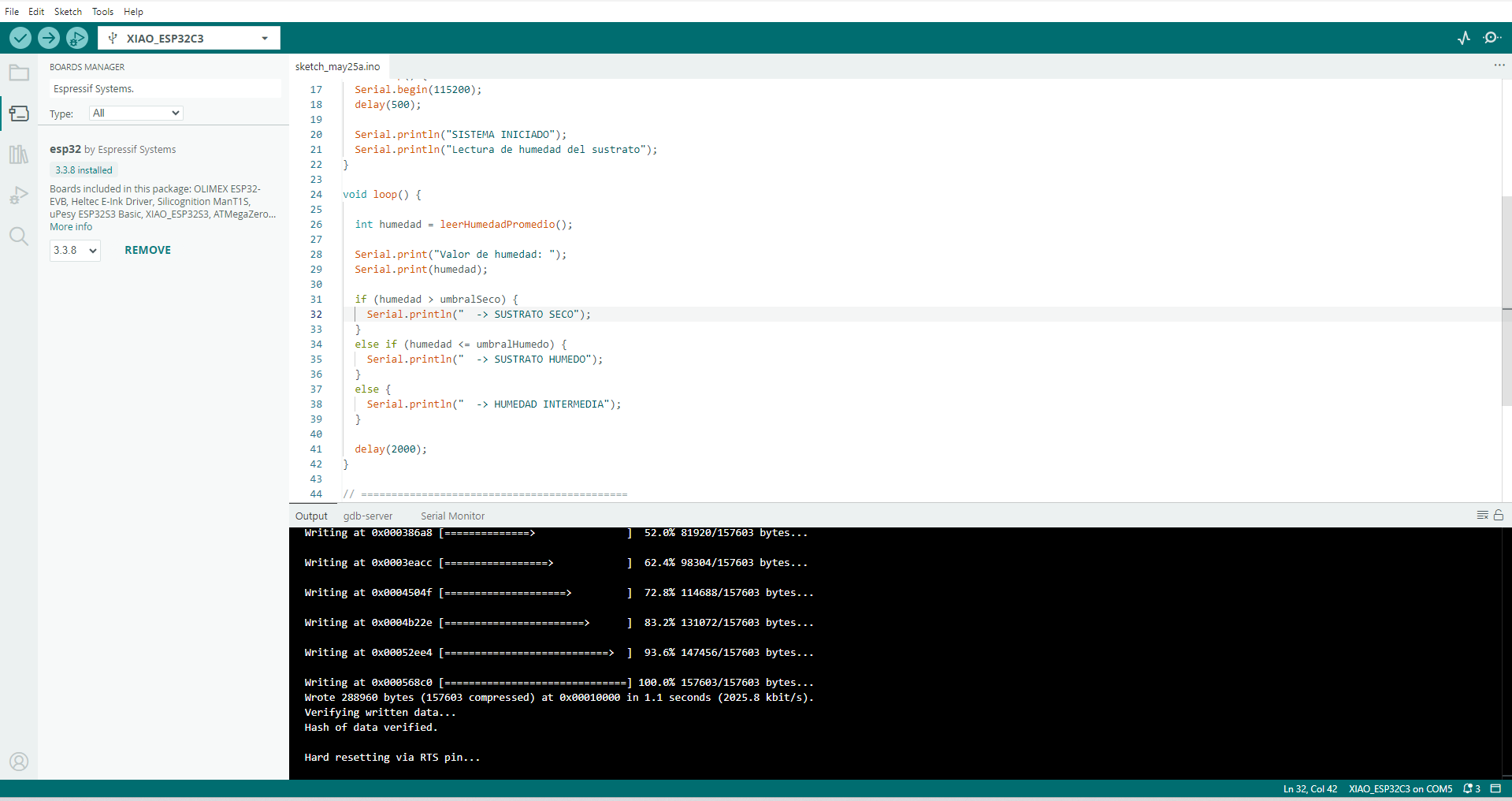Click the "SISTEMA INICIADO" println line
This screenshot has height=801, width=1512.
(460, 134)
